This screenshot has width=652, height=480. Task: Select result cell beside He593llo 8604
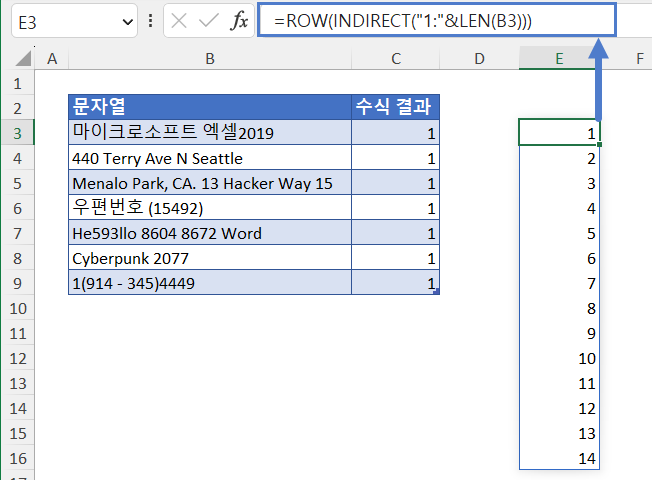(395, 232)
